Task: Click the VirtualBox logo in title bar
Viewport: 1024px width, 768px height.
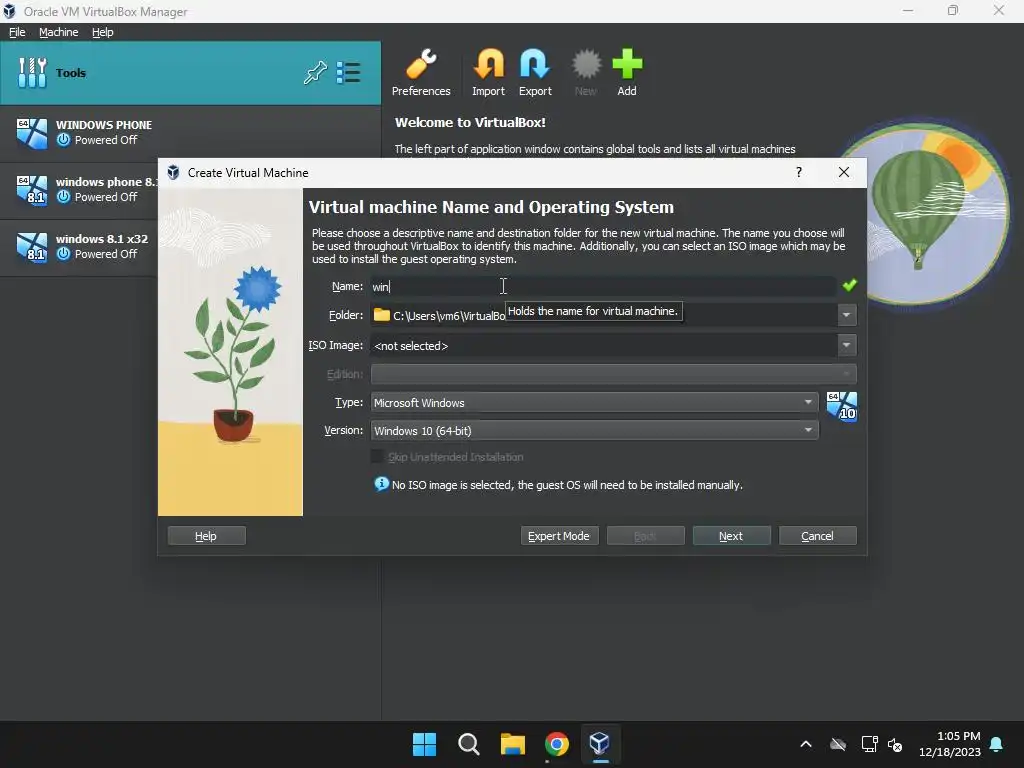Action: 9,11
